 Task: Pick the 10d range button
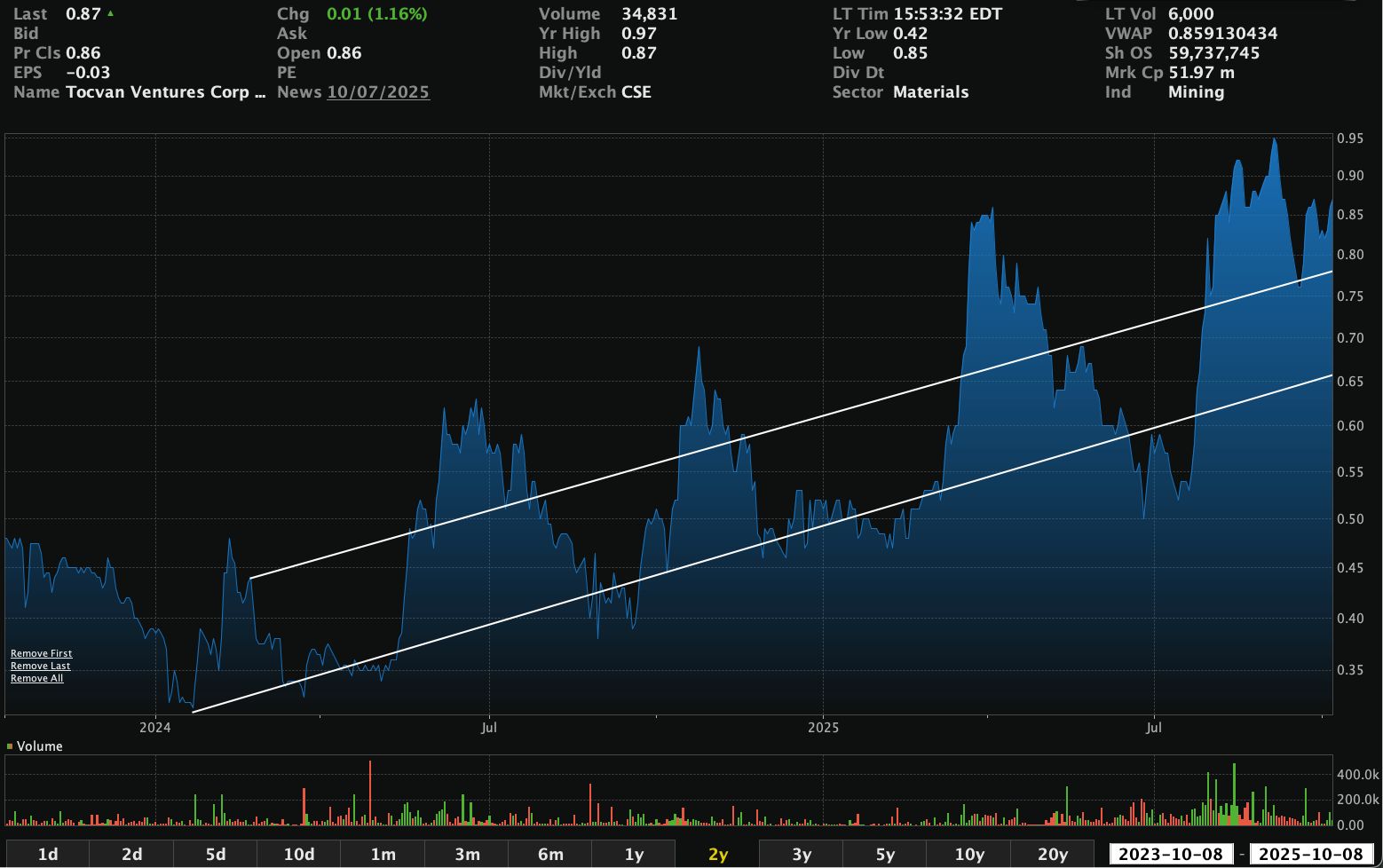299,854
